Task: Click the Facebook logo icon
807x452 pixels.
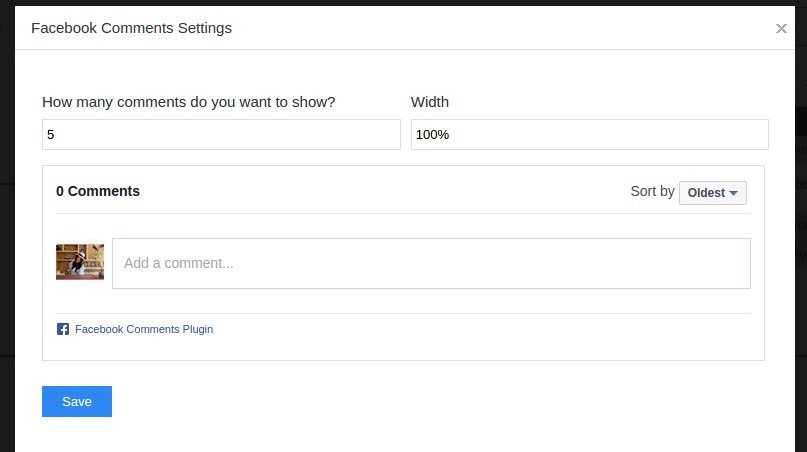Action: (63, 329)
